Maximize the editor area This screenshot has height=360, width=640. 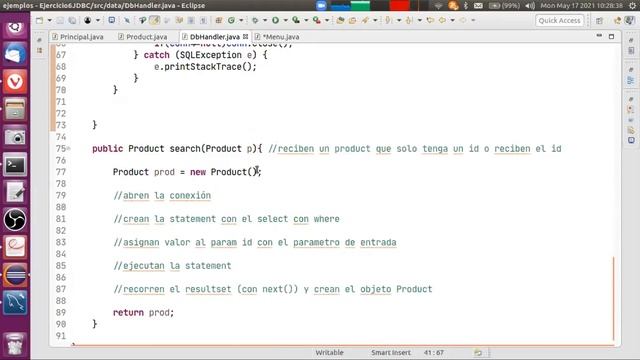click(x=611, y=36)
